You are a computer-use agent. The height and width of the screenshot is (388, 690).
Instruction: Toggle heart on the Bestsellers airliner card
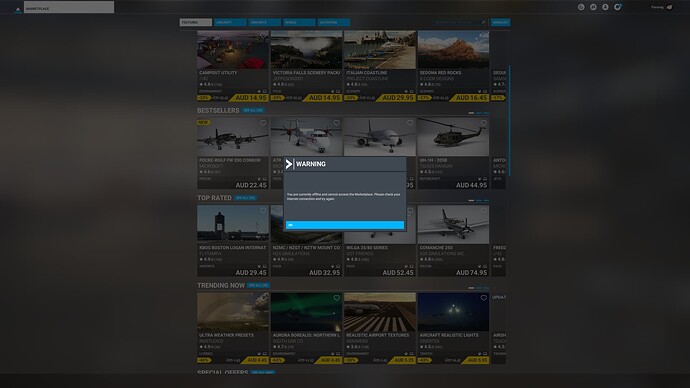coord(410,123)
